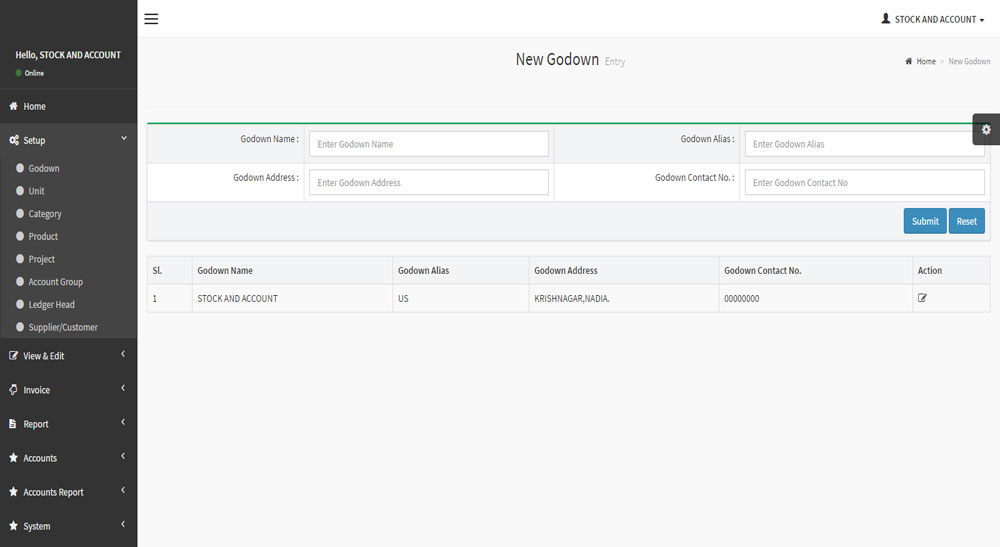Image resolution: width=1000 pixels, height=547 pixels.
Task: Select the STOCK AND ACCOUNT name cell
Action: coord(292,298)
